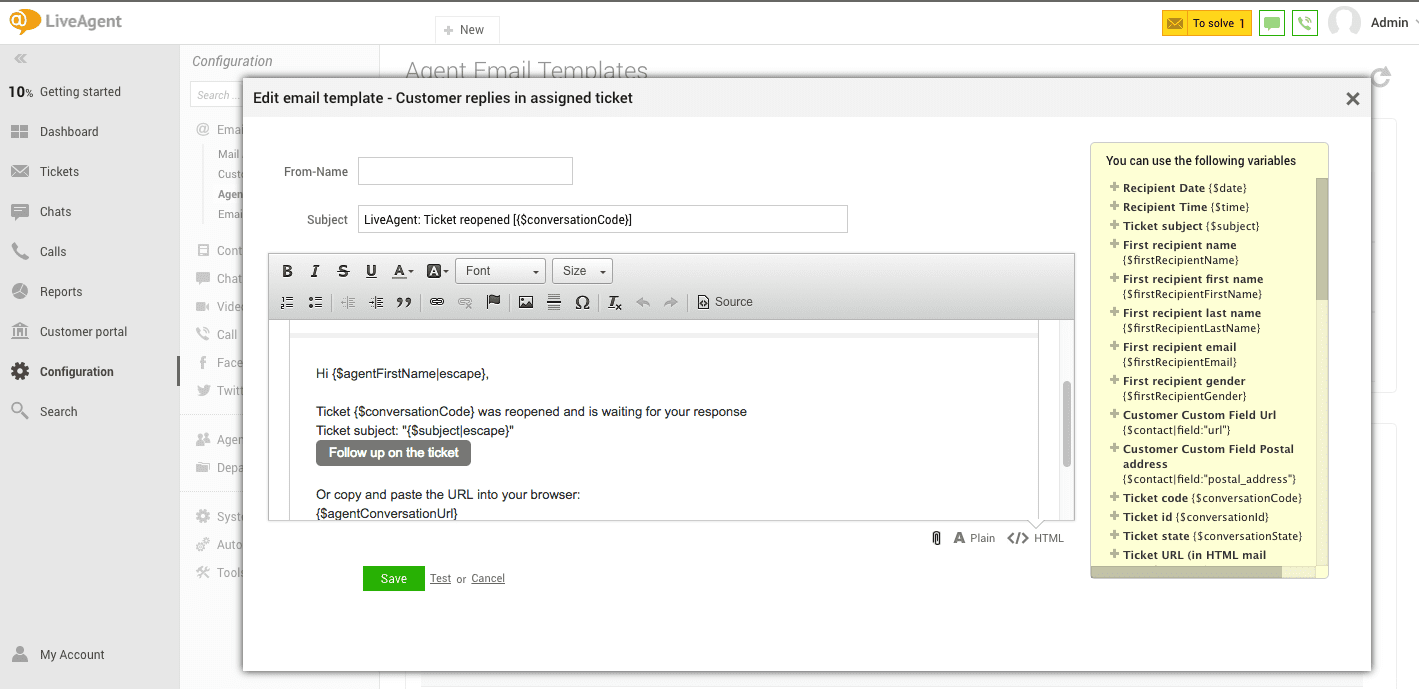Open the Reports section
The image size is (1419, 689).
pos(64,291)
